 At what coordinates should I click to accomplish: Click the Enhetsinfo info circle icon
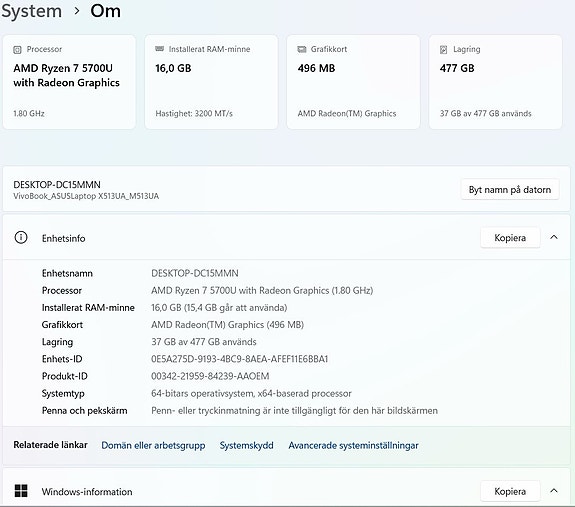[x=21, y=238]
